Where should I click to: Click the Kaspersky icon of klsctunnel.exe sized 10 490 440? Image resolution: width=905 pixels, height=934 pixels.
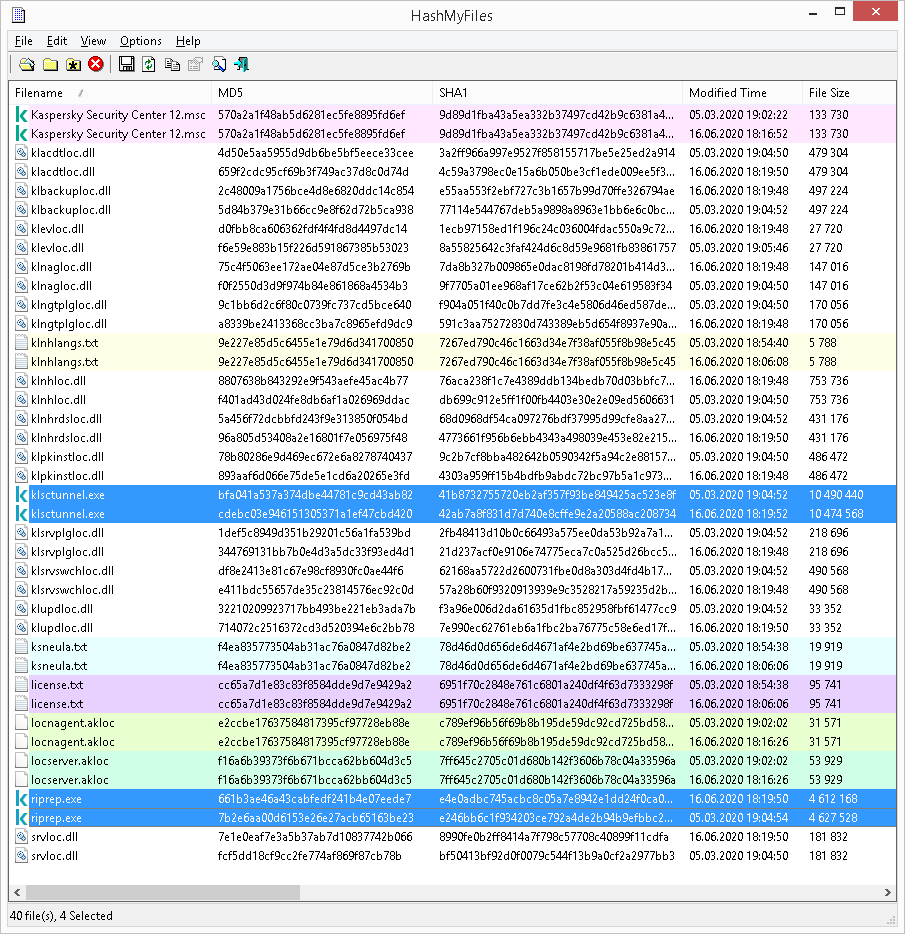(21, 495)
